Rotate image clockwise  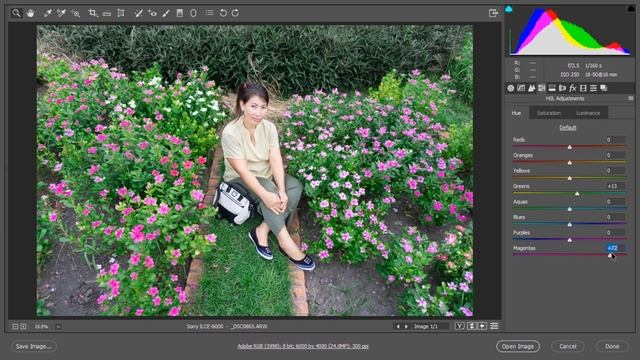tap(236, 13)
